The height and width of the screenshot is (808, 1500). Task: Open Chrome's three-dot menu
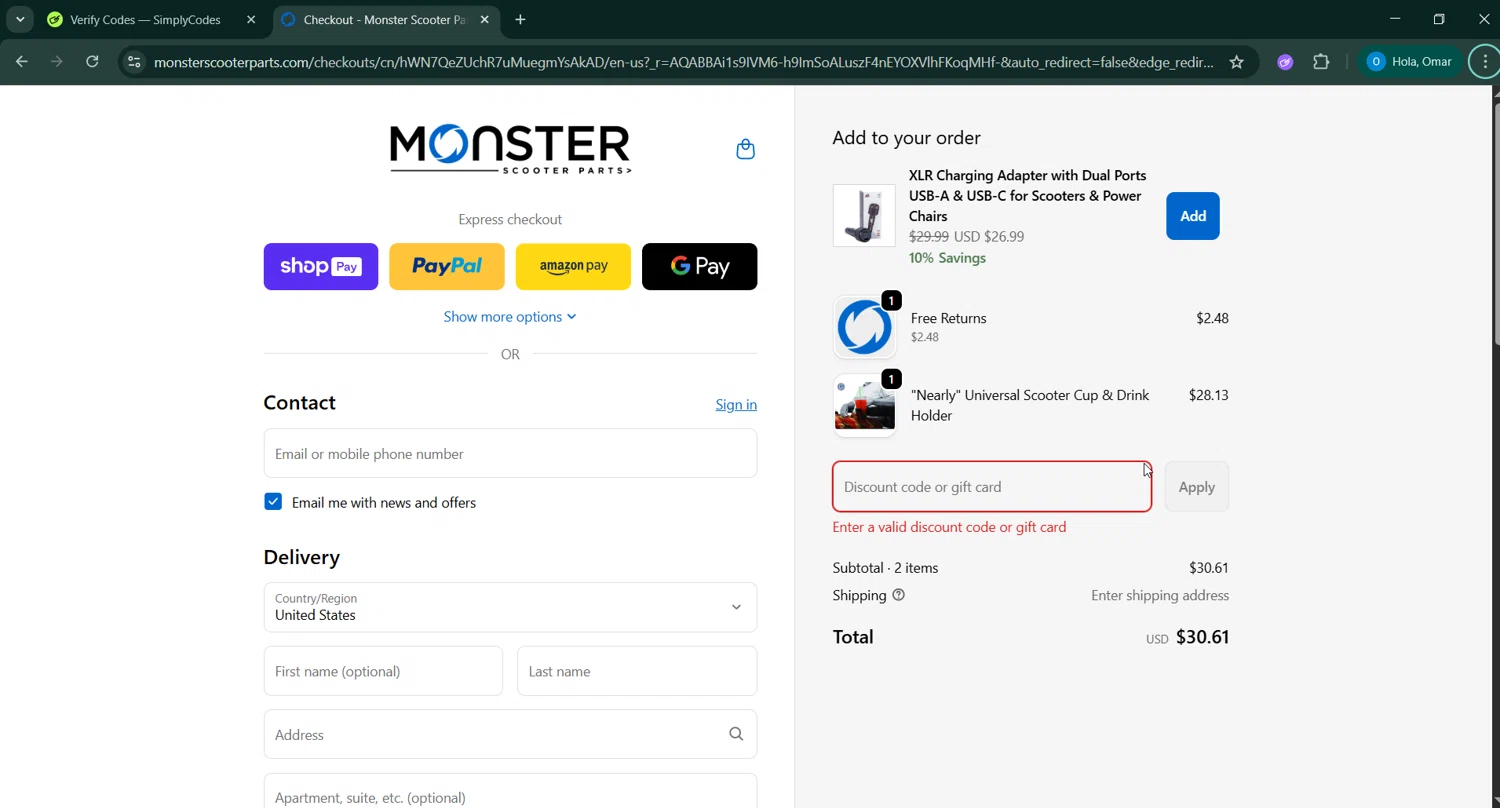click(x=1484, y=62)
